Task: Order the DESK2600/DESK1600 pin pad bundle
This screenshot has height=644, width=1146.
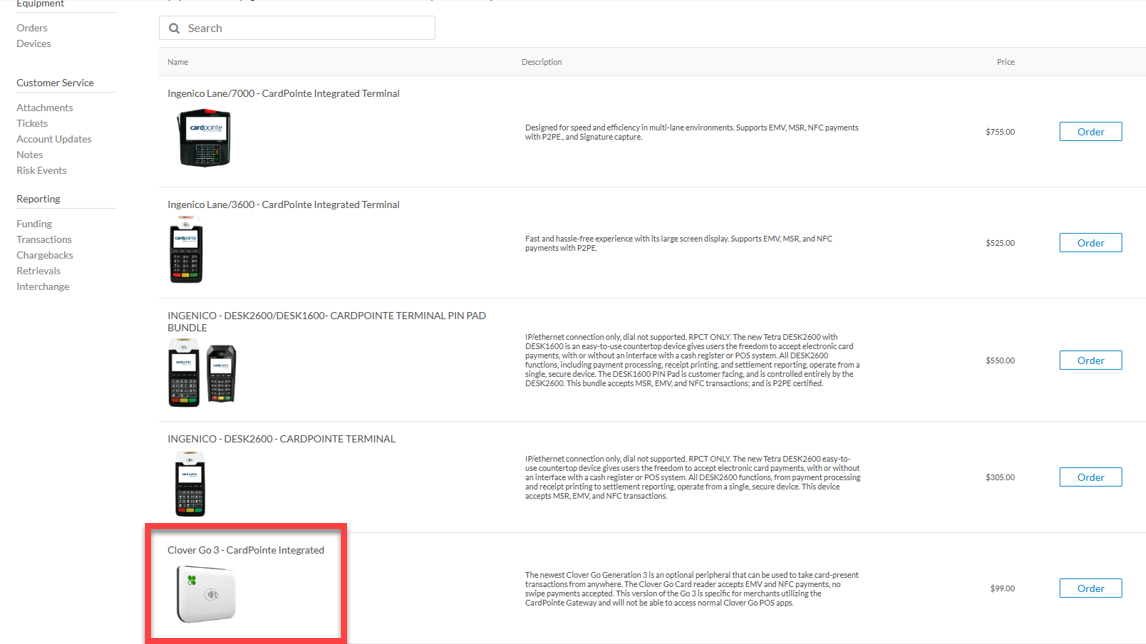Action: coord(1090,360)
